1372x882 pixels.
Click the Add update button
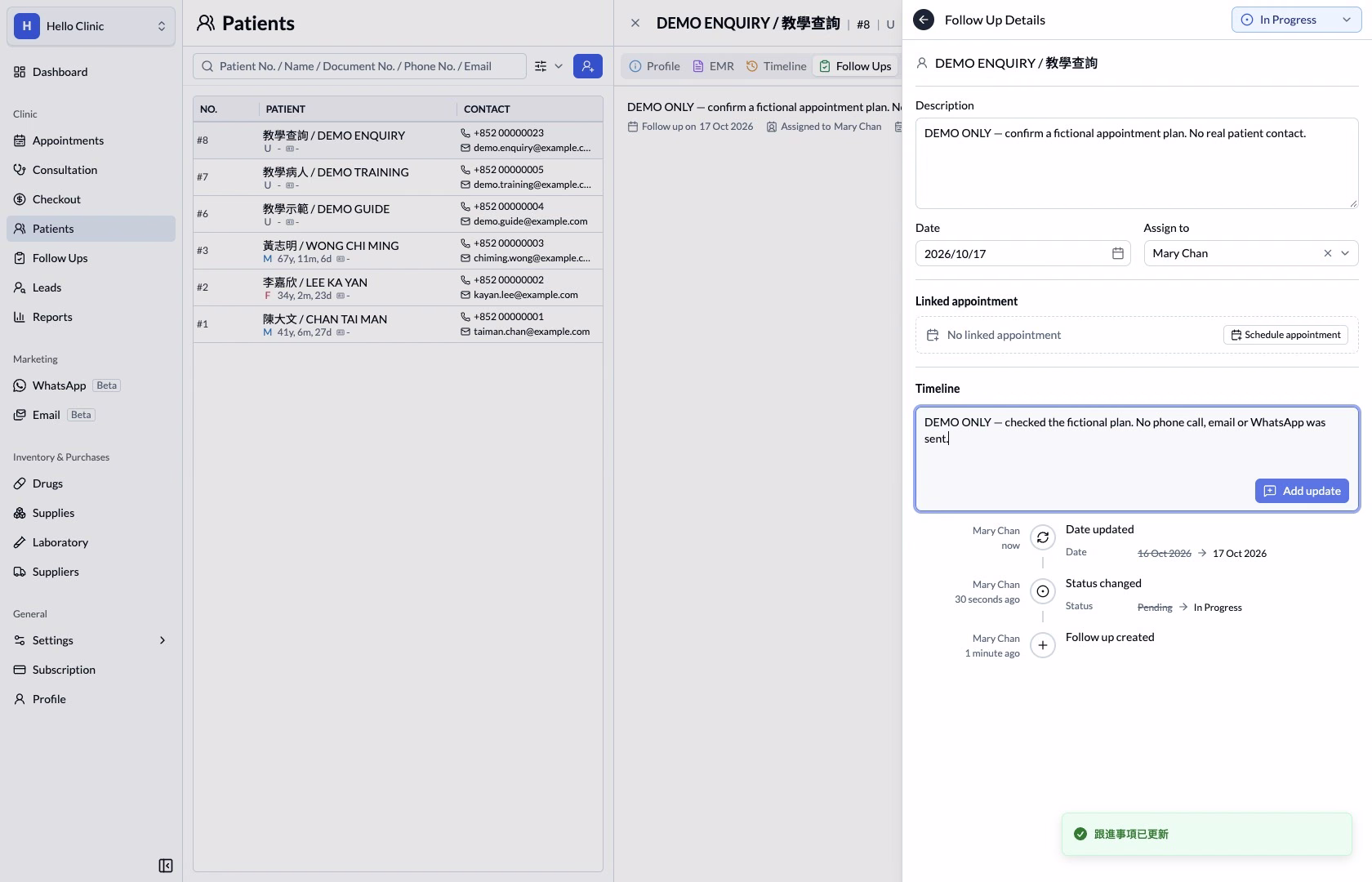click(1302, 491)
